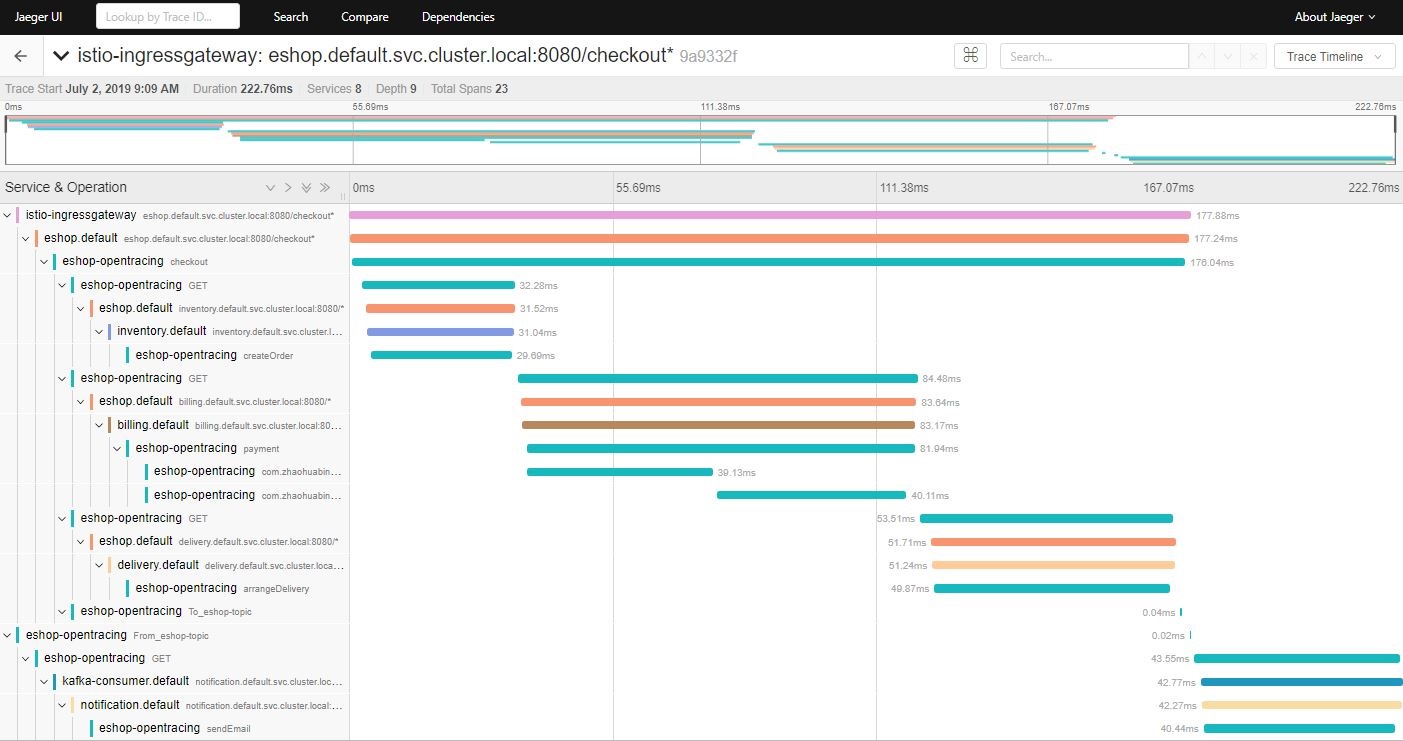Select the inventory.default 31.04ms span bar
1403x741 pixels.
click(441, 332)
